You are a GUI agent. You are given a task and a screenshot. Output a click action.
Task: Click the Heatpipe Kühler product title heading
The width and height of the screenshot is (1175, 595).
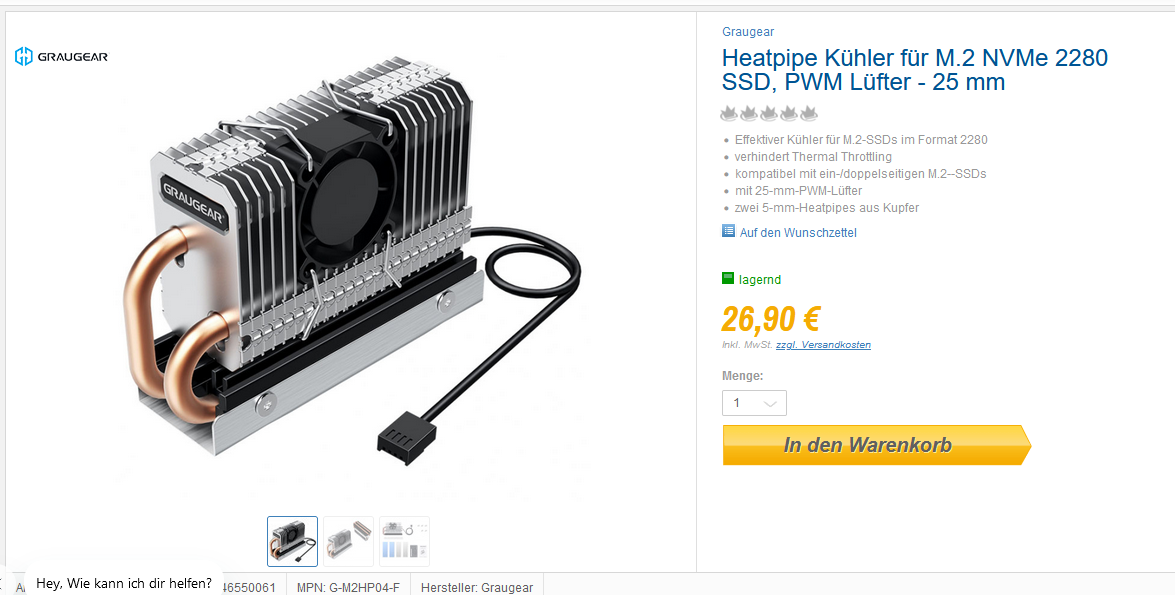pyautogui.click(x=915, y=70)
